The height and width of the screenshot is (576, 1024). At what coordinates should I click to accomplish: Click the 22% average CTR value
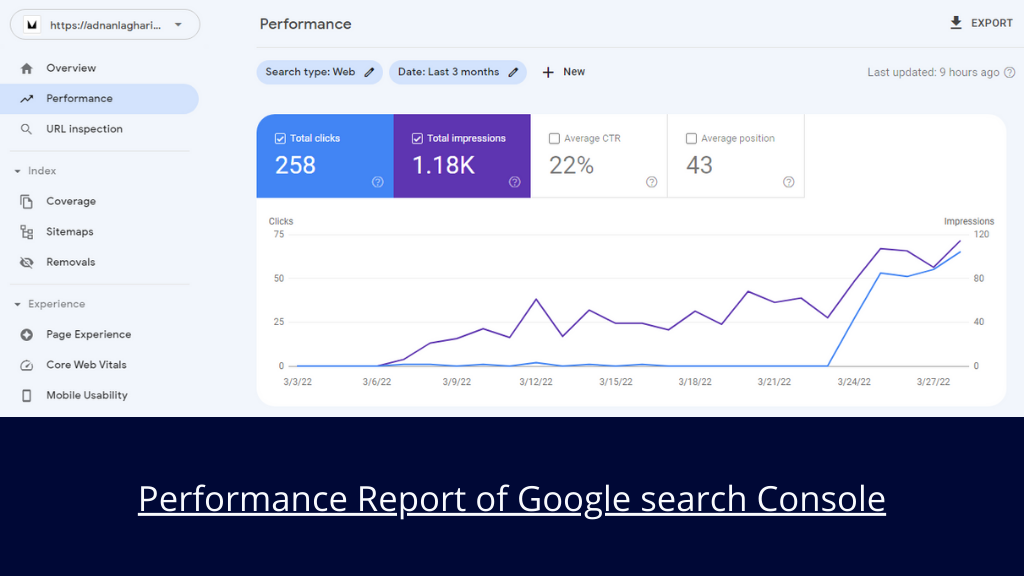(x=571, y=165)
